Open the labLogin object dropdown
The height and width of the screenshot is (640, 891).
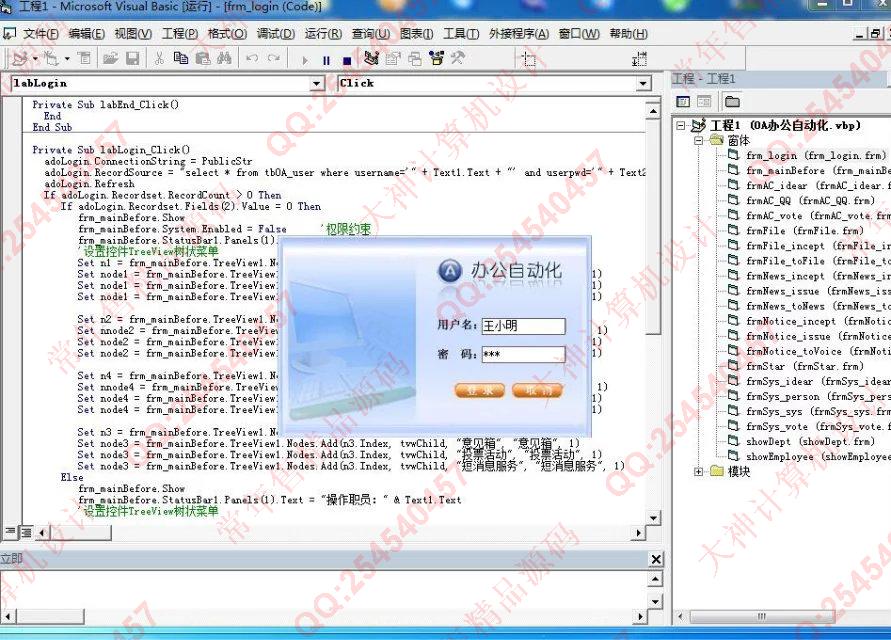(317, 84)
